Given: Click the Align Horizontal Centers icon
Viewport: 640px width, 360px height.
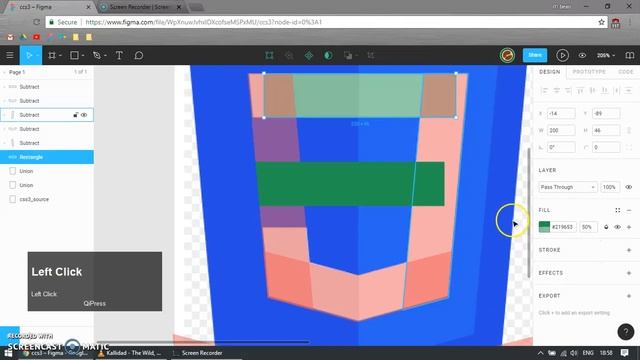Looking at the screenshot, I should [x=556, y=90].
